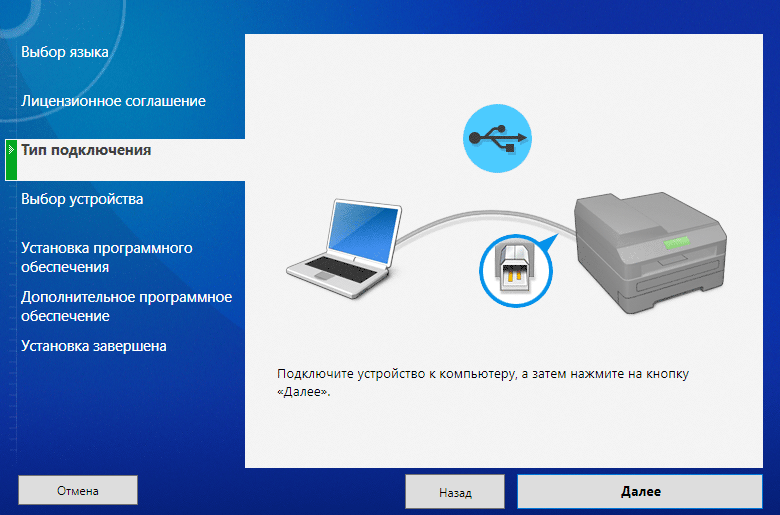
Task: Click the USB type-B connector icon
Action: pyautogui.click(x=516, y=270)
